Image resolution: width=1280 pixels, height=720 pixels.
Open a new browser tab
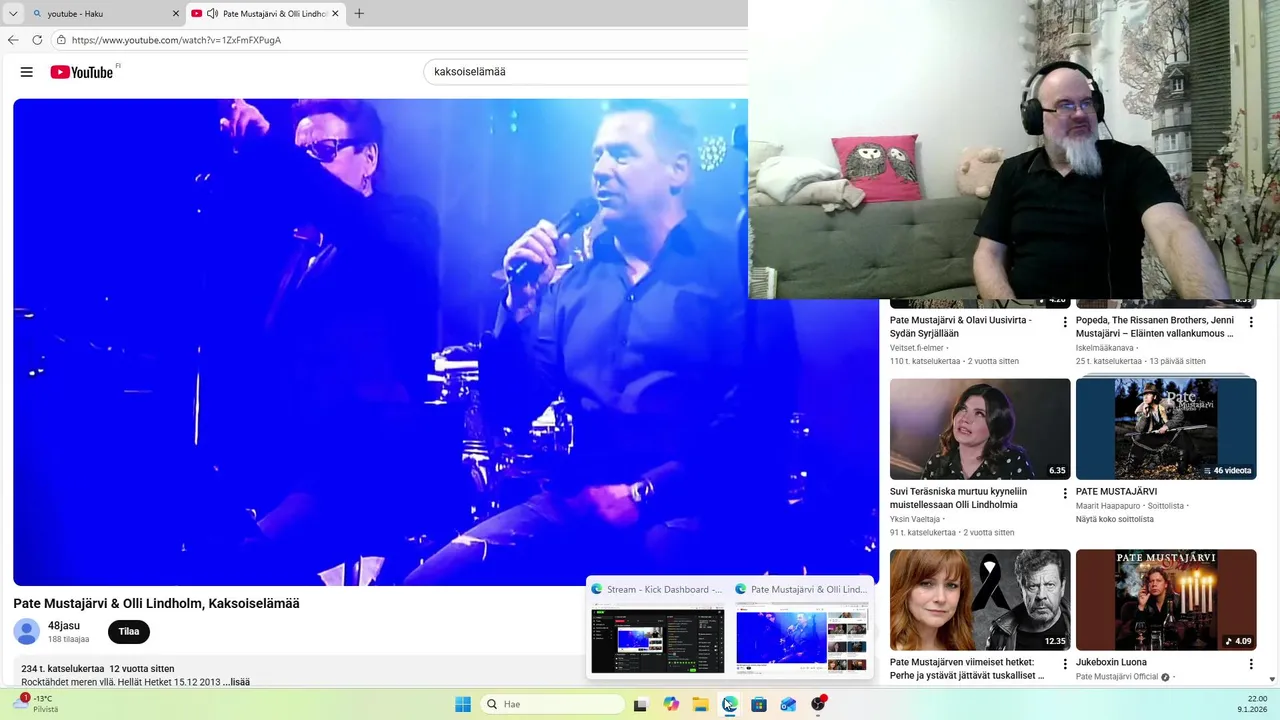[359, 14]
